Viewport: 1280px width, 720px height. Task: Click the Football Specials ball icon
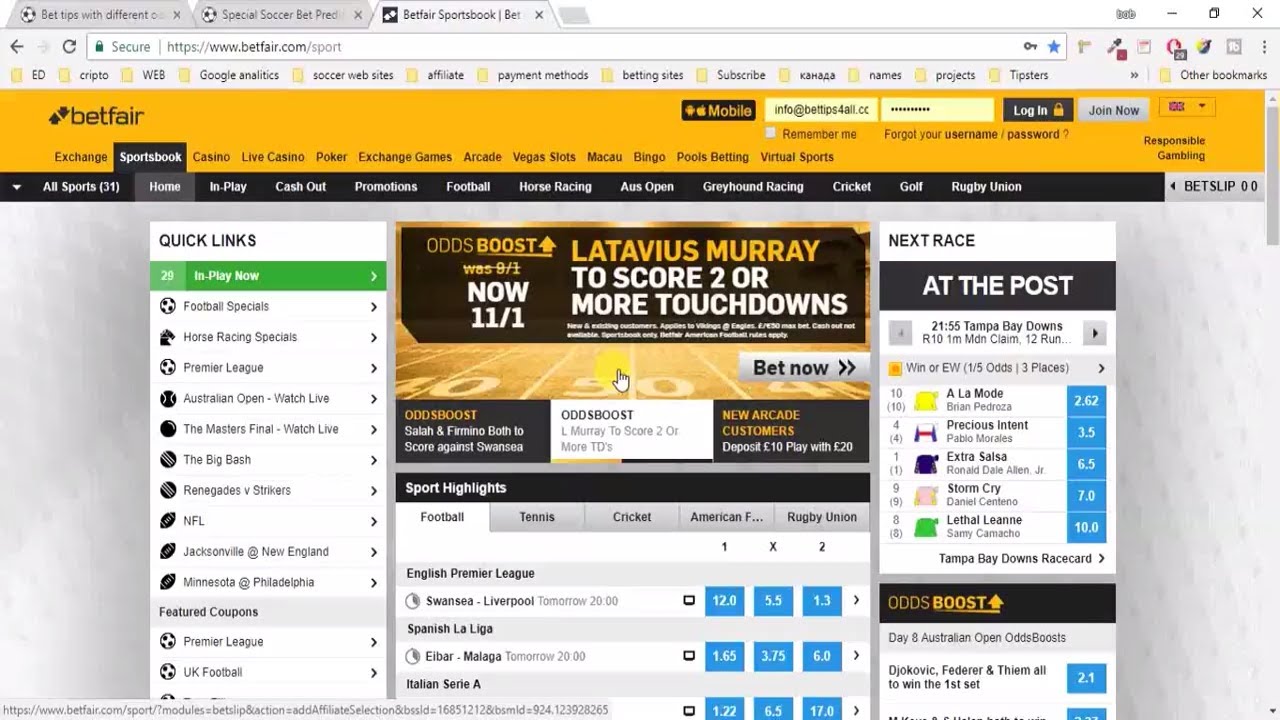pyautogui.click(x=168, y=306)
